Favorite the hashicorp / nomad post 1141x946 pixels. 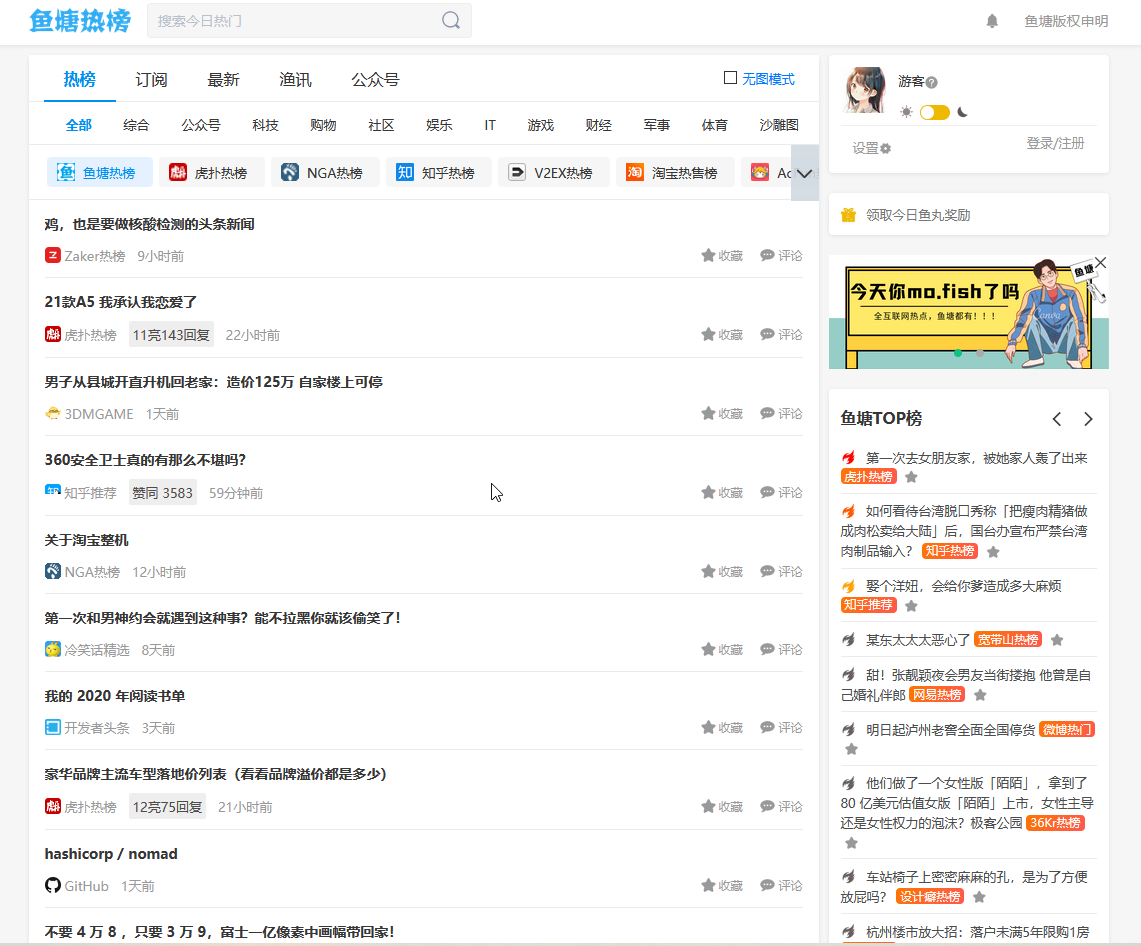point(722,886)
